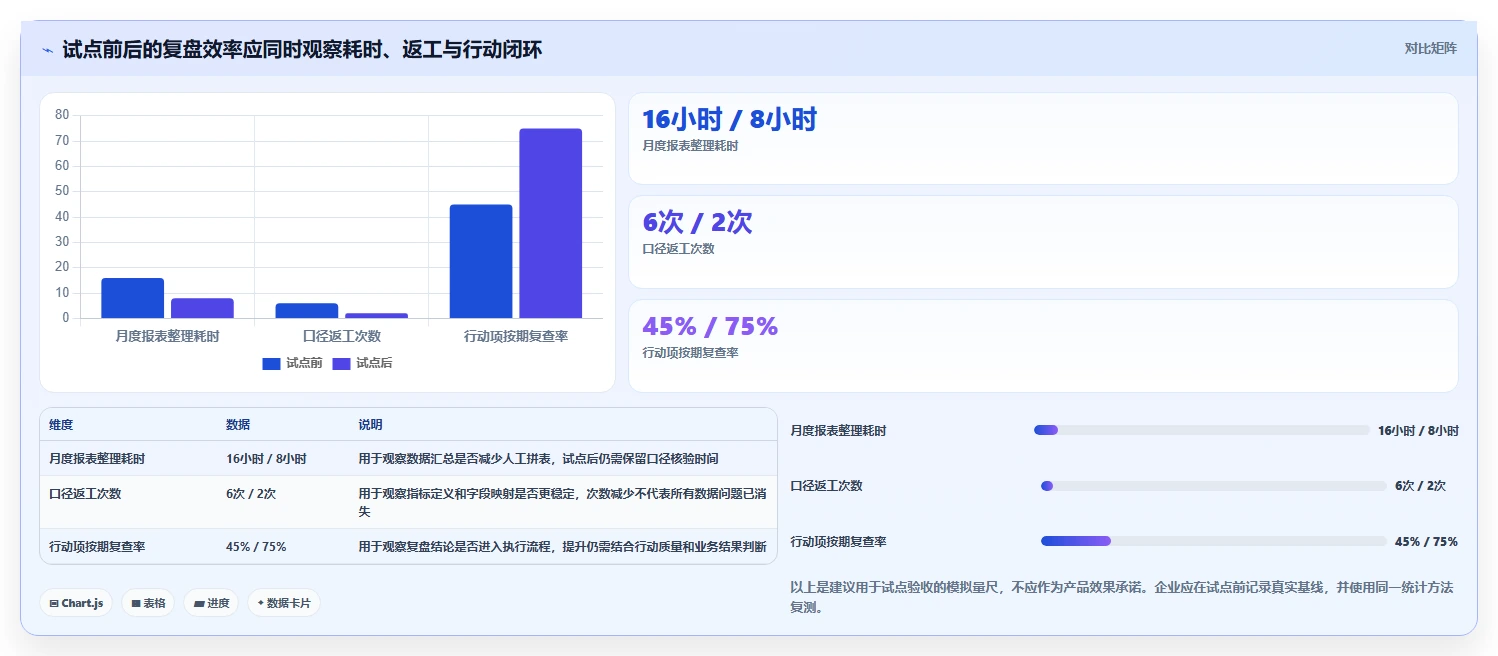Viewport: 1498px width, 656px height.
Task: Click chart x-axis label 月度报表整理耗时
Action: 167,337
